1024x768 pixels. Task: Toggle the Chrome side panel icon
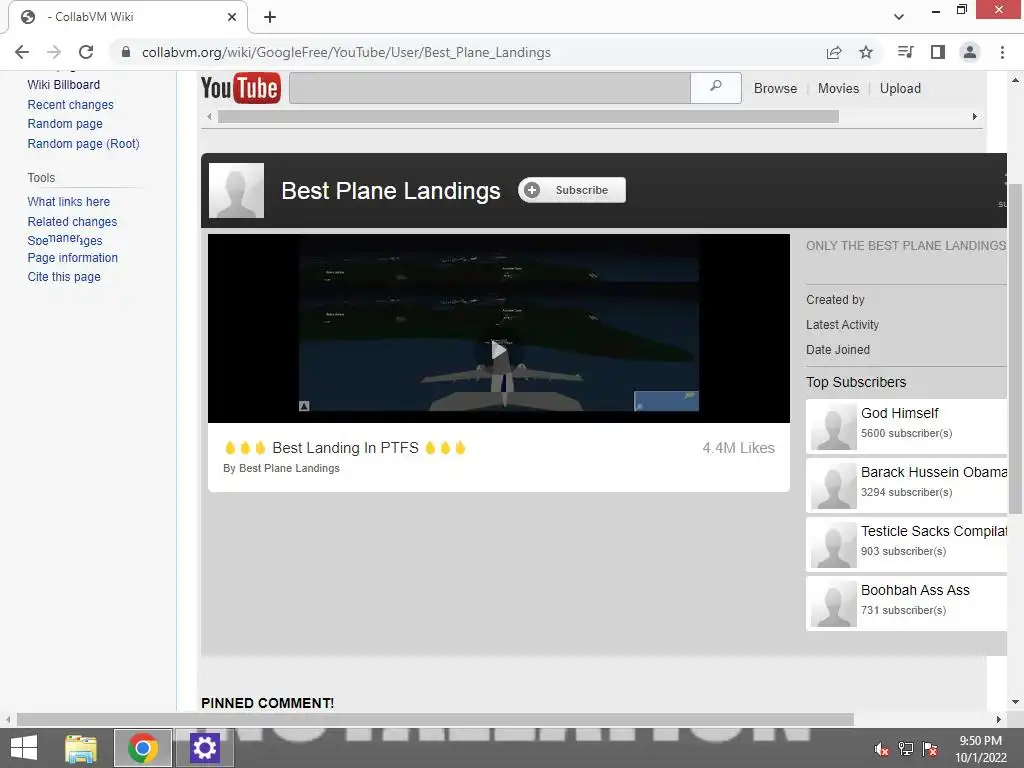(x=938, y=52)
